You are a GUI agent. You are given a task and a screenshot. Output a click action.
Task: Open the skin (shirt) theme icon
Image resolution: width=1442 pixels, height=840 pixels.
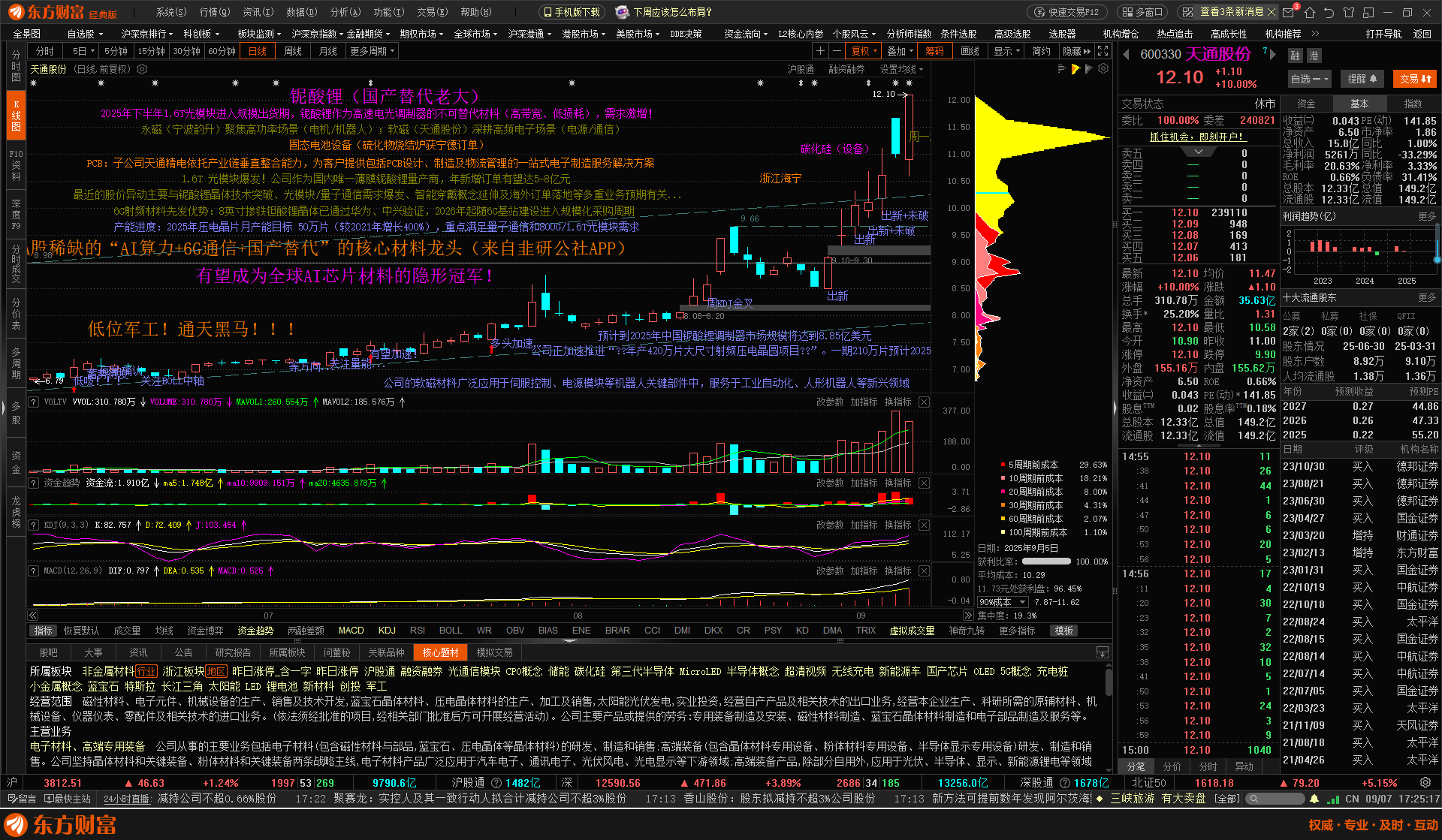(x=1349, y=13)
